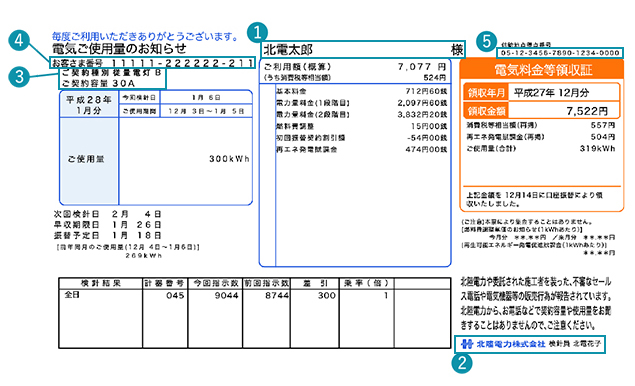Click the thank-you line 毎度ご利用いただきありがとうございます。
The width and height of the screenshot is (635, 386).
146,36
